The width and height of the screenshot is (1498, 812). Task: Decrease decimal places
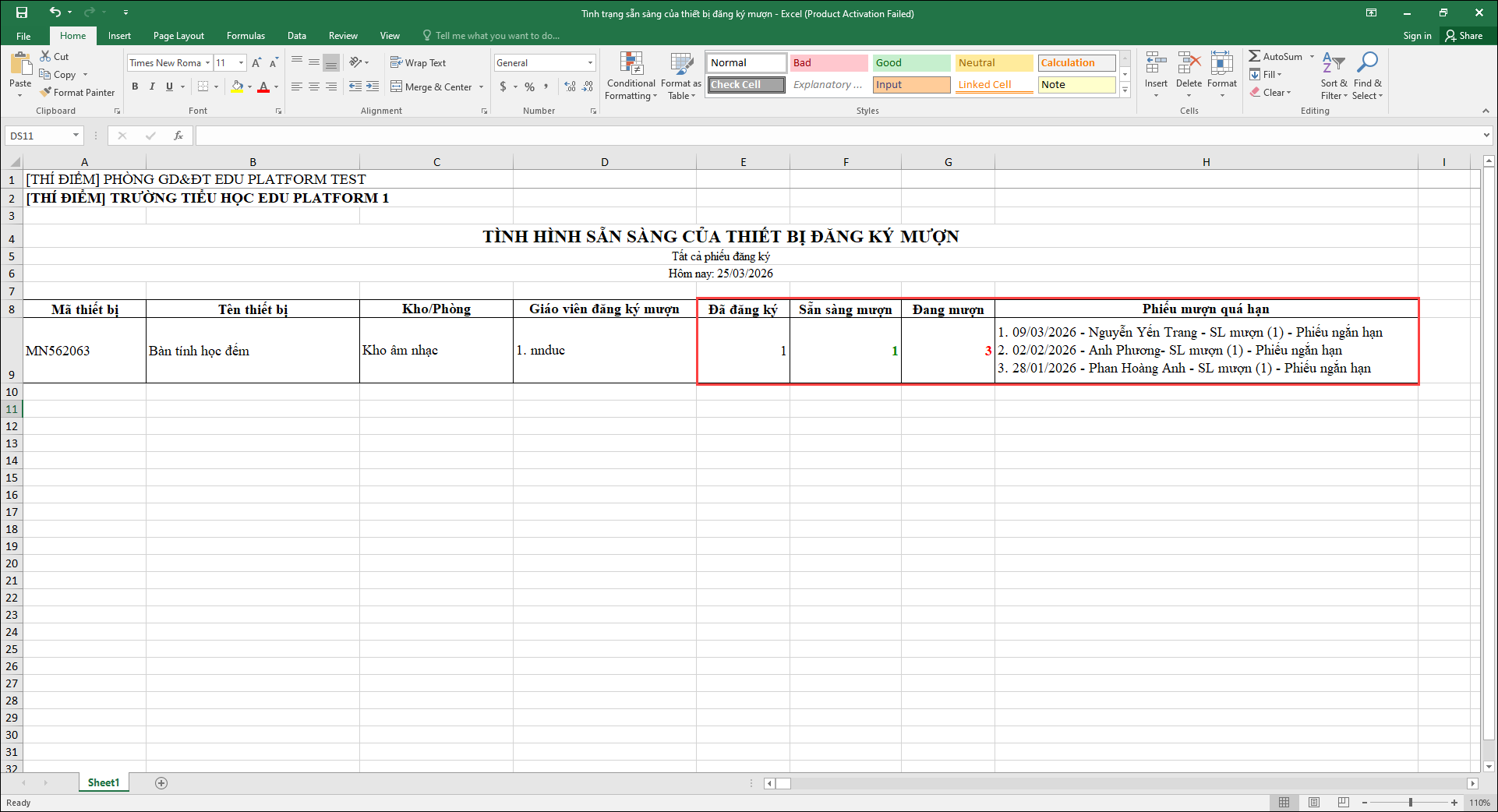588,86
